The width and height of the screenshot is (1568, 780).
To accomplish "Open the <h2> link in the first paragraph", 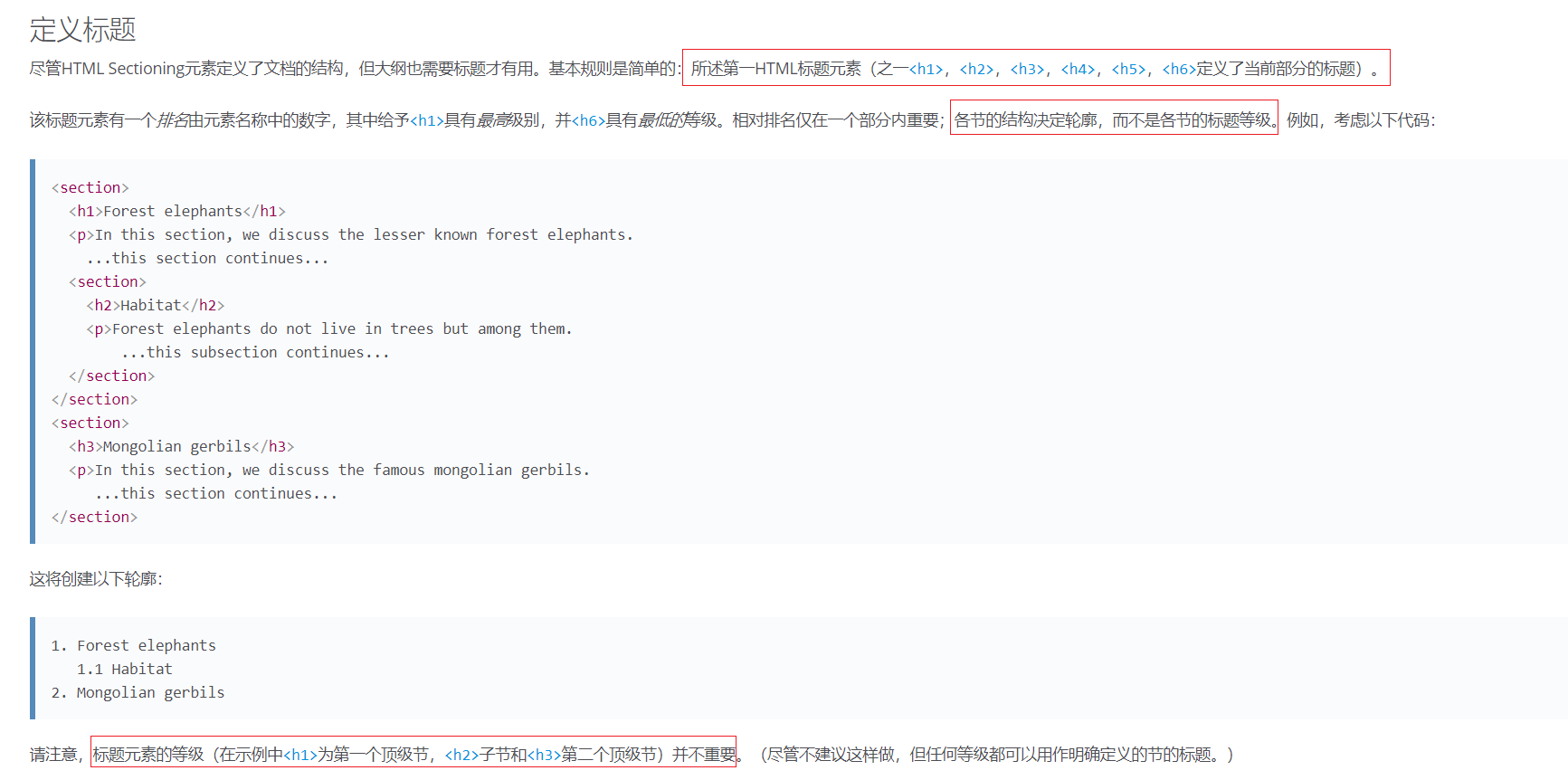I will tap(977, 69).
